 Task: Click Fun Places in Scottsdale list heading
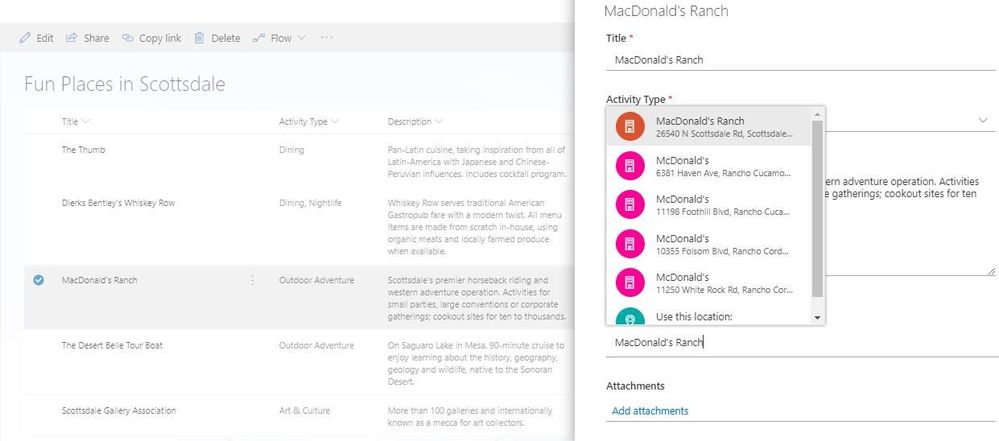click(125, 83)
